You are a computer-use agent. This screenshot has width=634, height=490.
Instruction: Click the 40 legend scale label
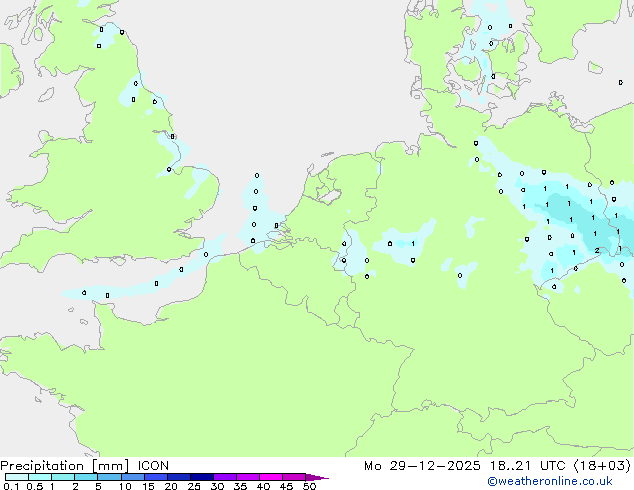(x=263, y=487)
